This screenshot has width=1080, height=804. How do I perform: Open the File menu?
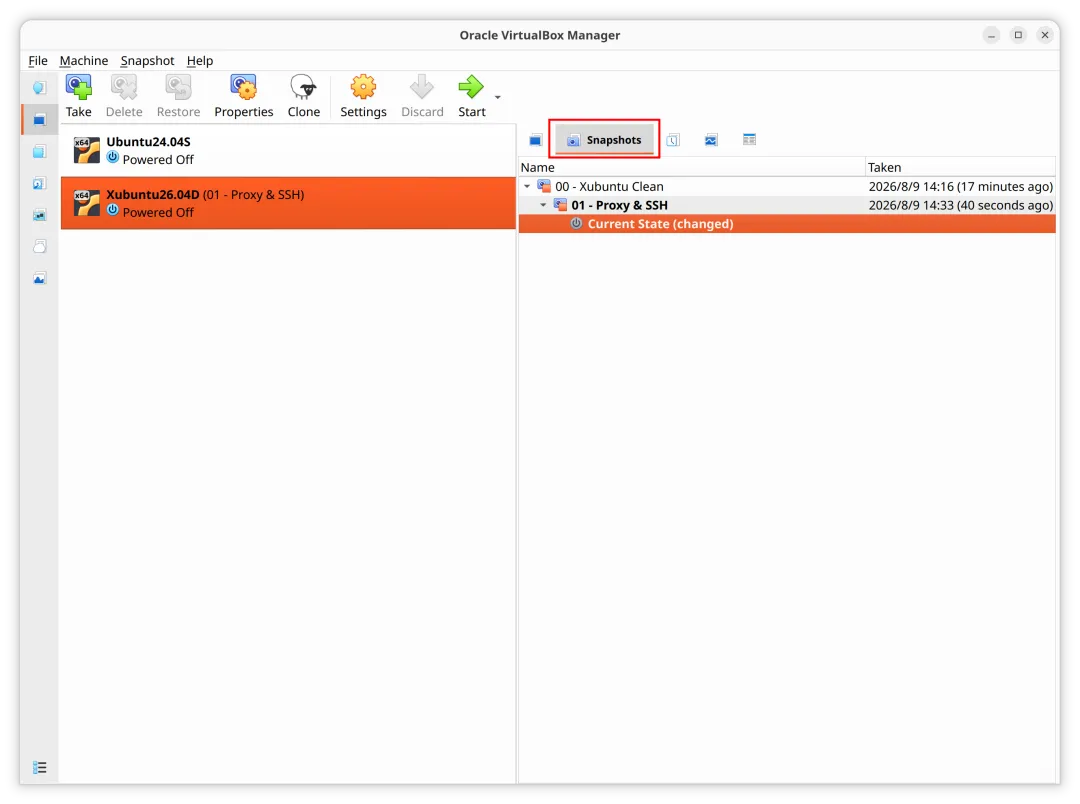click(38, 61)
